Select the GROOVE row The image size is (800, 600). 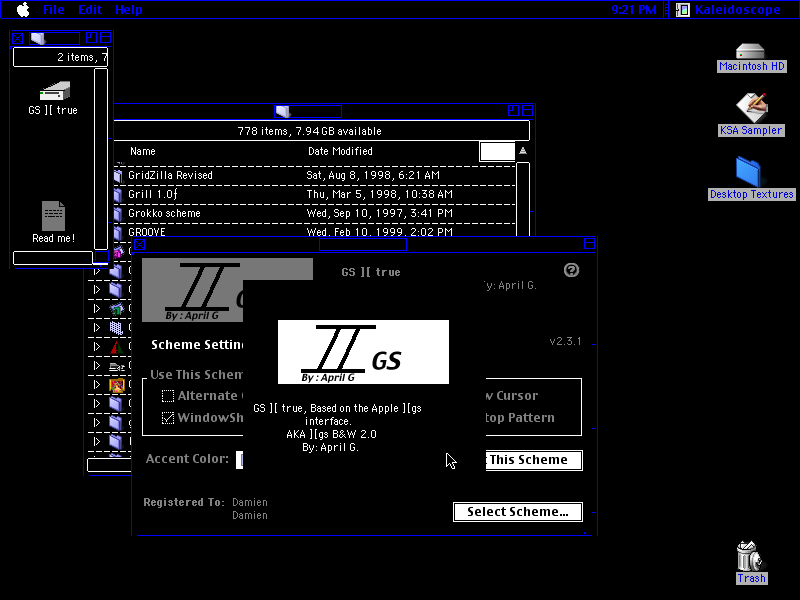pyautogui.click(x=314, y=231)
